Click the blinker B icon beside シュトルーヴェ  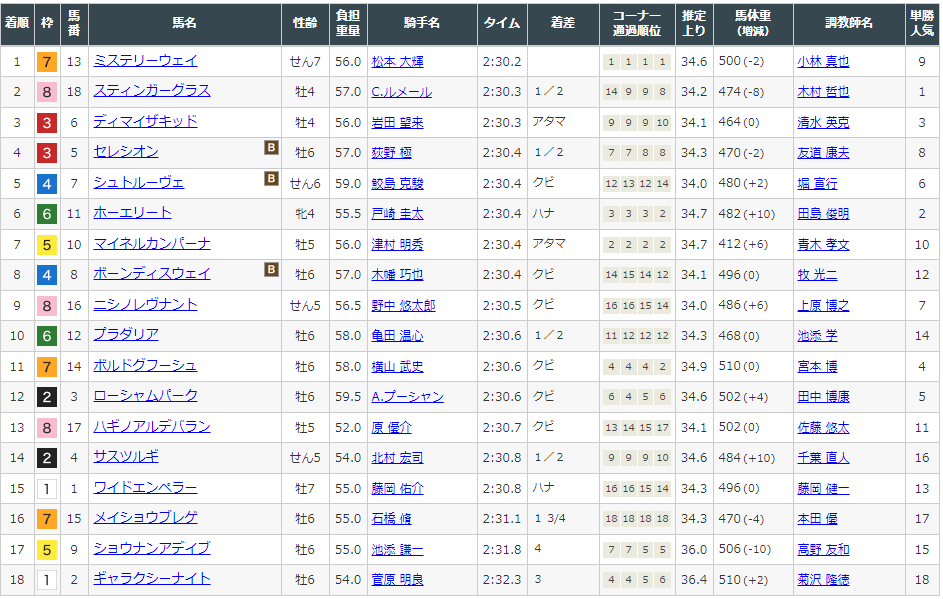point(271,179)
